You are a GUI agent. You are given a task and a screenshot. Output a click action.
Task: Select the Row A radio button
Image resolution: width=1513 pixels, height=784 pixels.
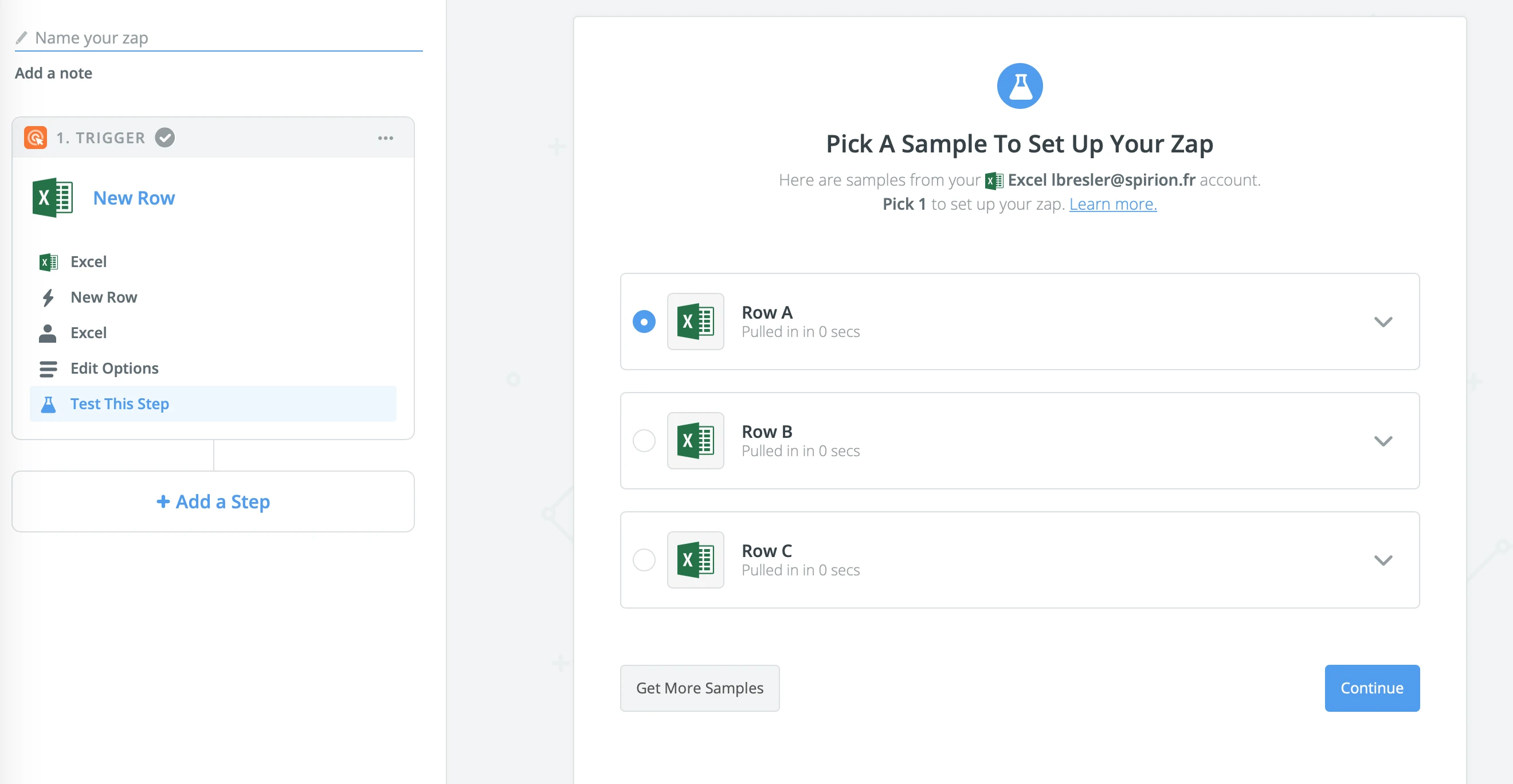644,322
